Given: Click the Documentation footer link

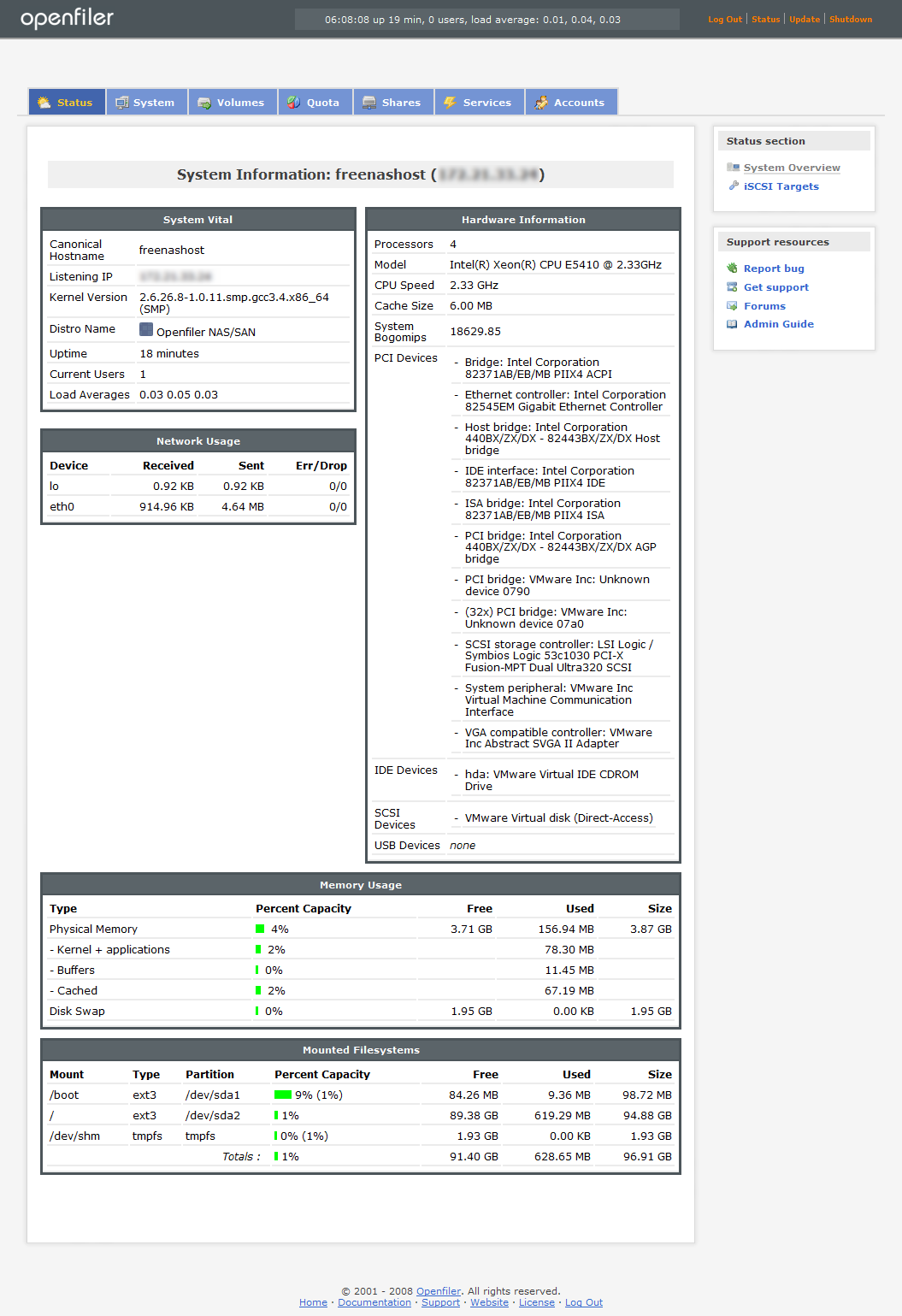Looking at the screenshot, I should coord(374,1302).
